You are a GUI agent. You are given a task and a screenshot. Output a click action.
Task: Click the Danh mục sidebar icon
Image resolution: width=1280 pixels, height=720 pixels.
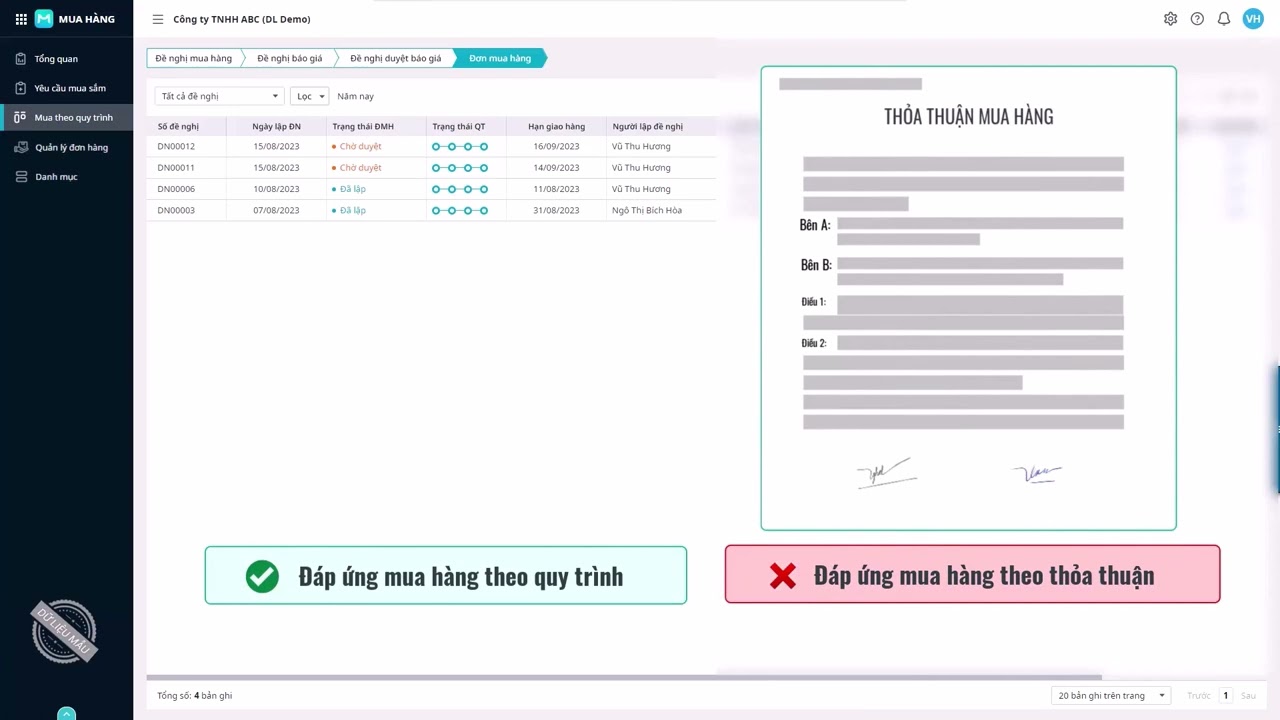pyautogui.click(x=21, y=177)
